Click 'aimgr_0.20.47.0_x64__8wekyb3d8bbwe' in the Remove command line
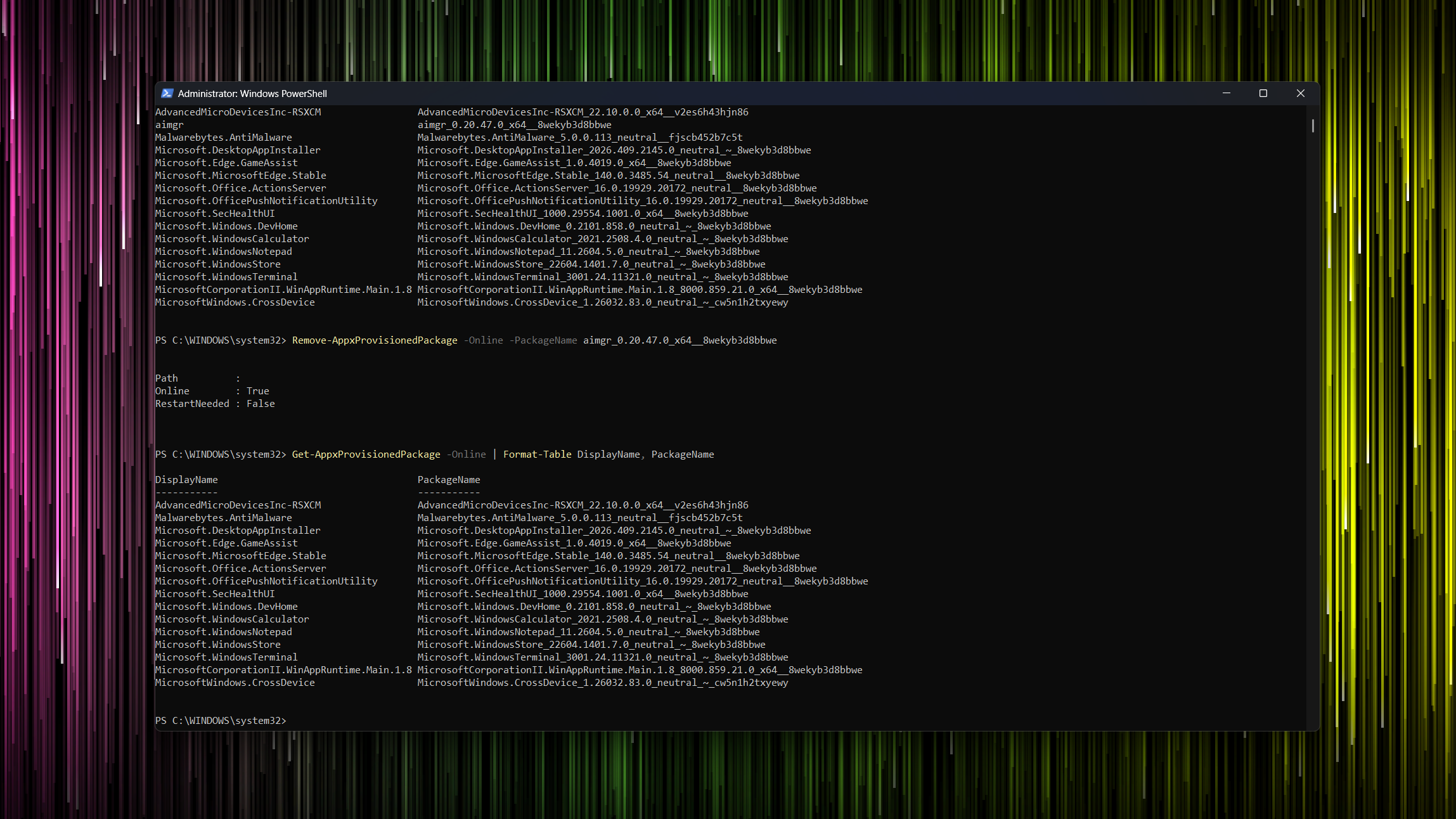 click(680, 340)
